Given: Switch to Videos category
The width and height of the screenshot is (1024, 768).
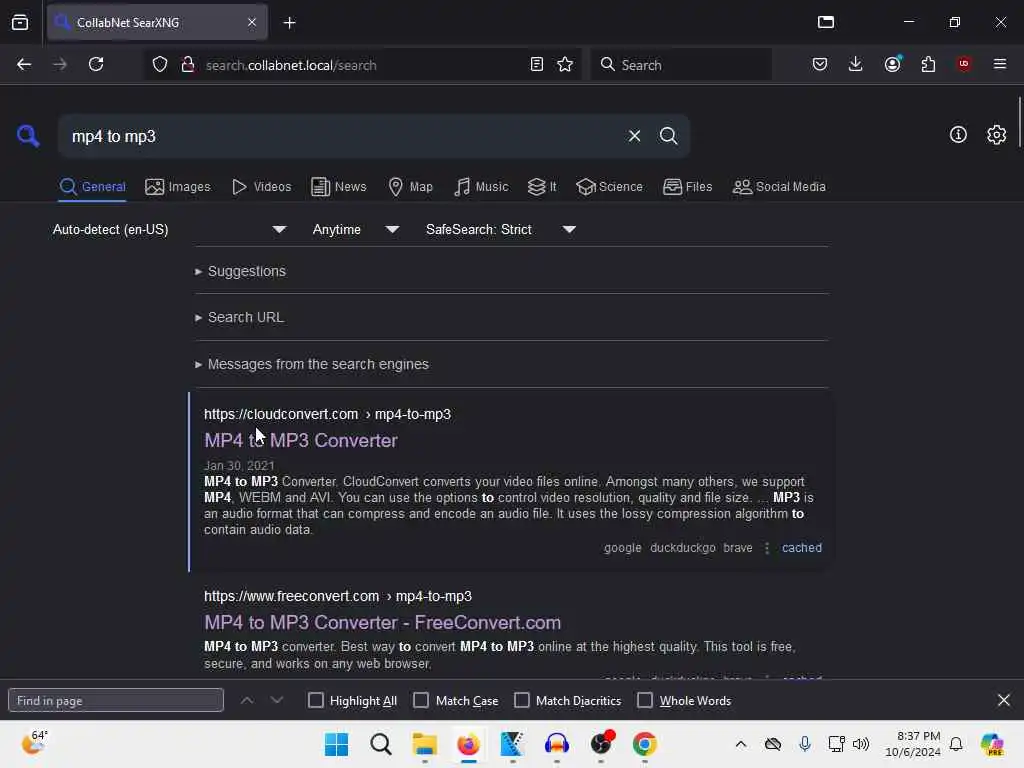Looking at the screenshot, I should point(262,187).
